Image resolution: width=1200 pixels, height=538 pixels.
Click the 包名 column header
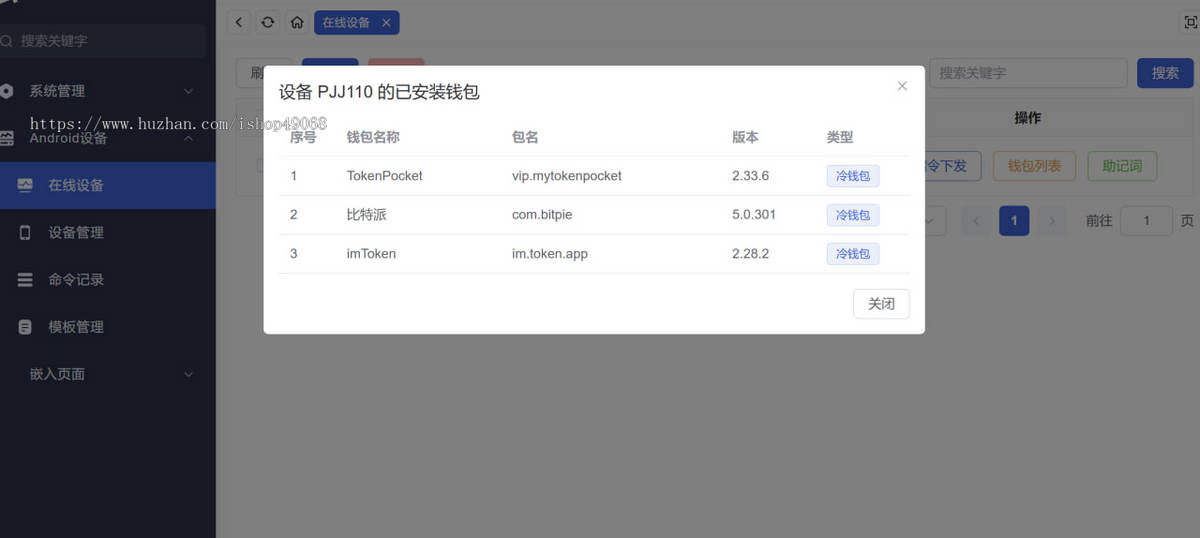tap(525, 138)
